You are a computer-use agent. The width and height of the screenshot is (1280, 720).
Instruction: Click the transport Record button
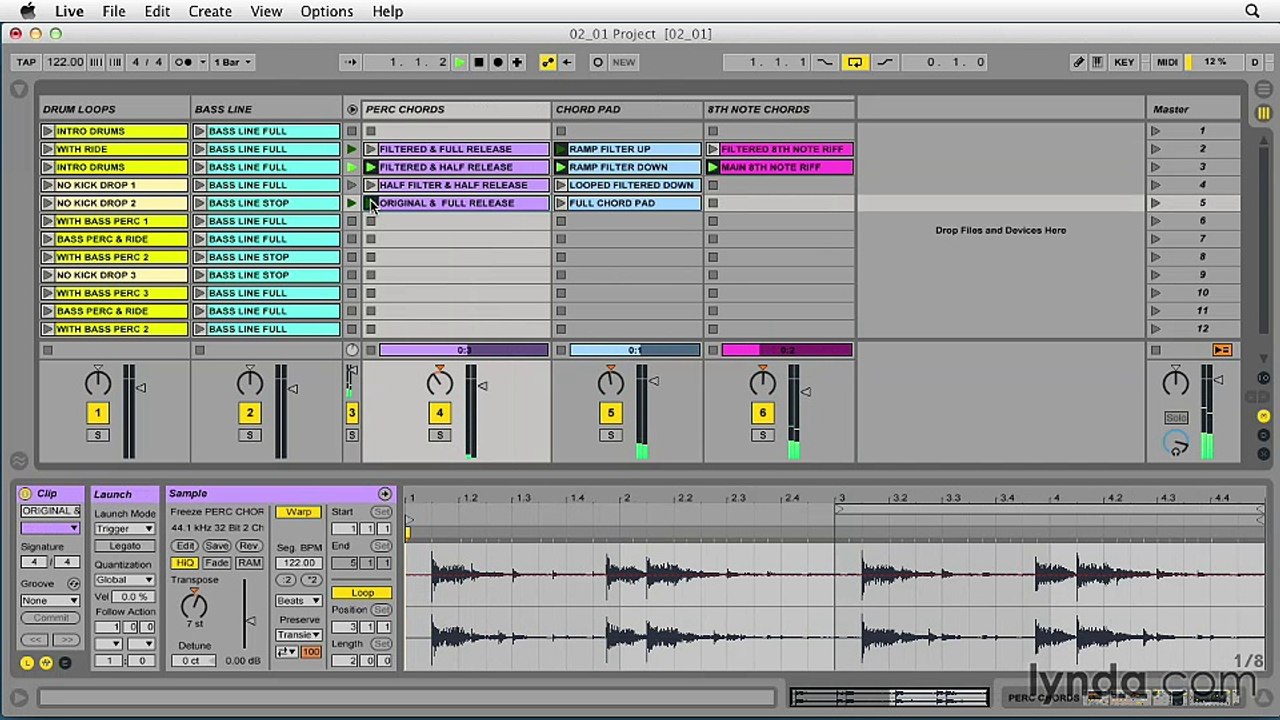click(x=498, y=62)
